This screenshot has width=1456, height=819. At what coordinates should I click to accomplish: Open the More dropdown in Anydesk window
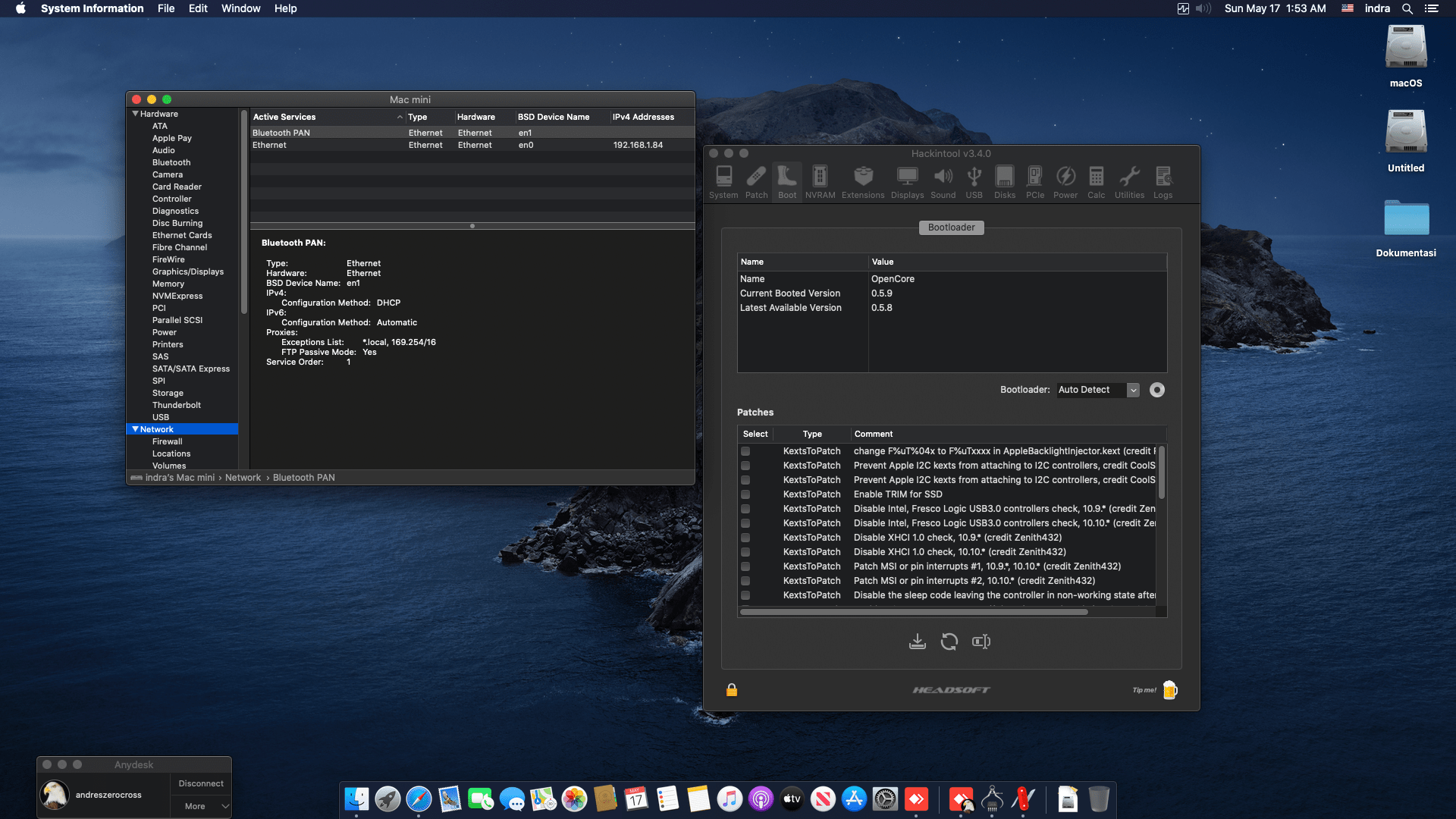click(201, 806)
